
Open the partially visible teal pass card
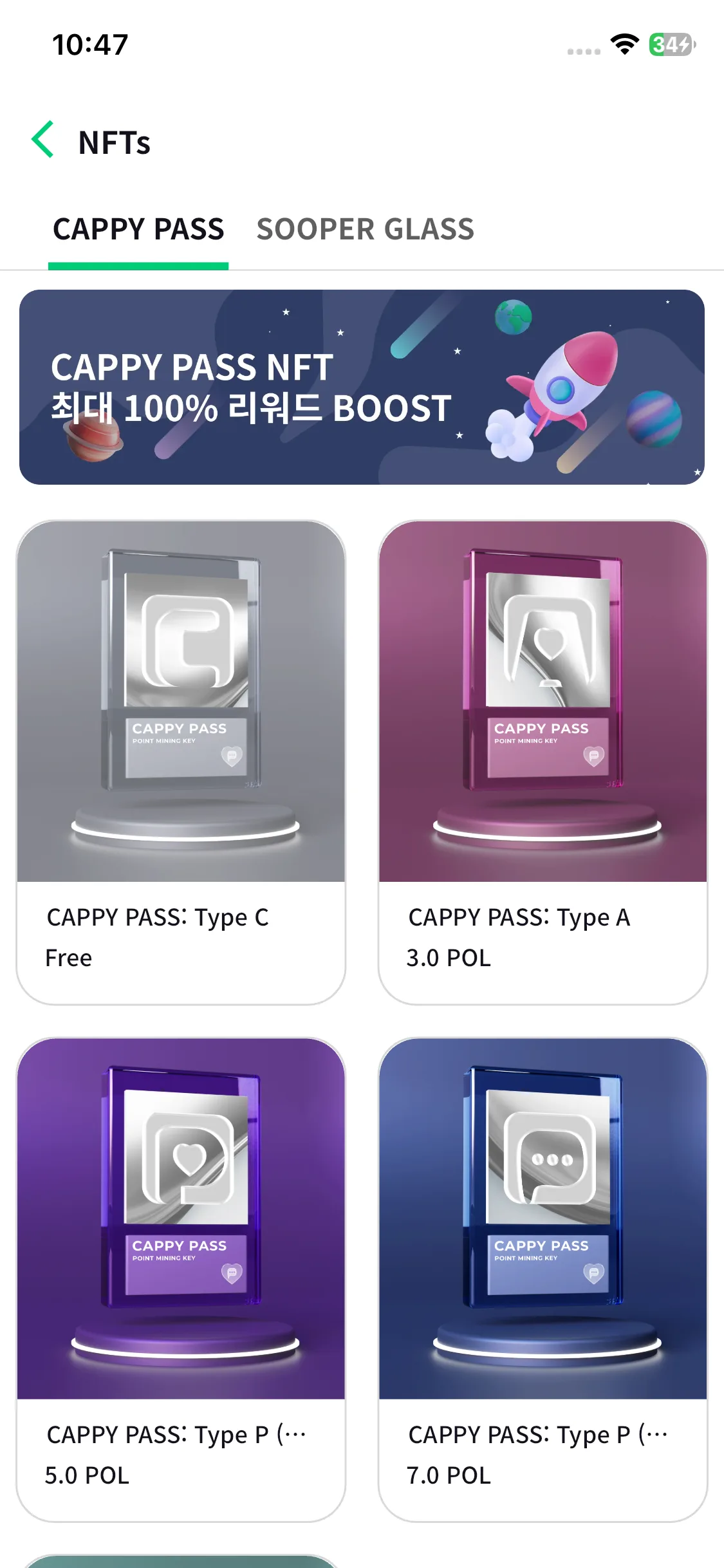(x=181, y=1561)
